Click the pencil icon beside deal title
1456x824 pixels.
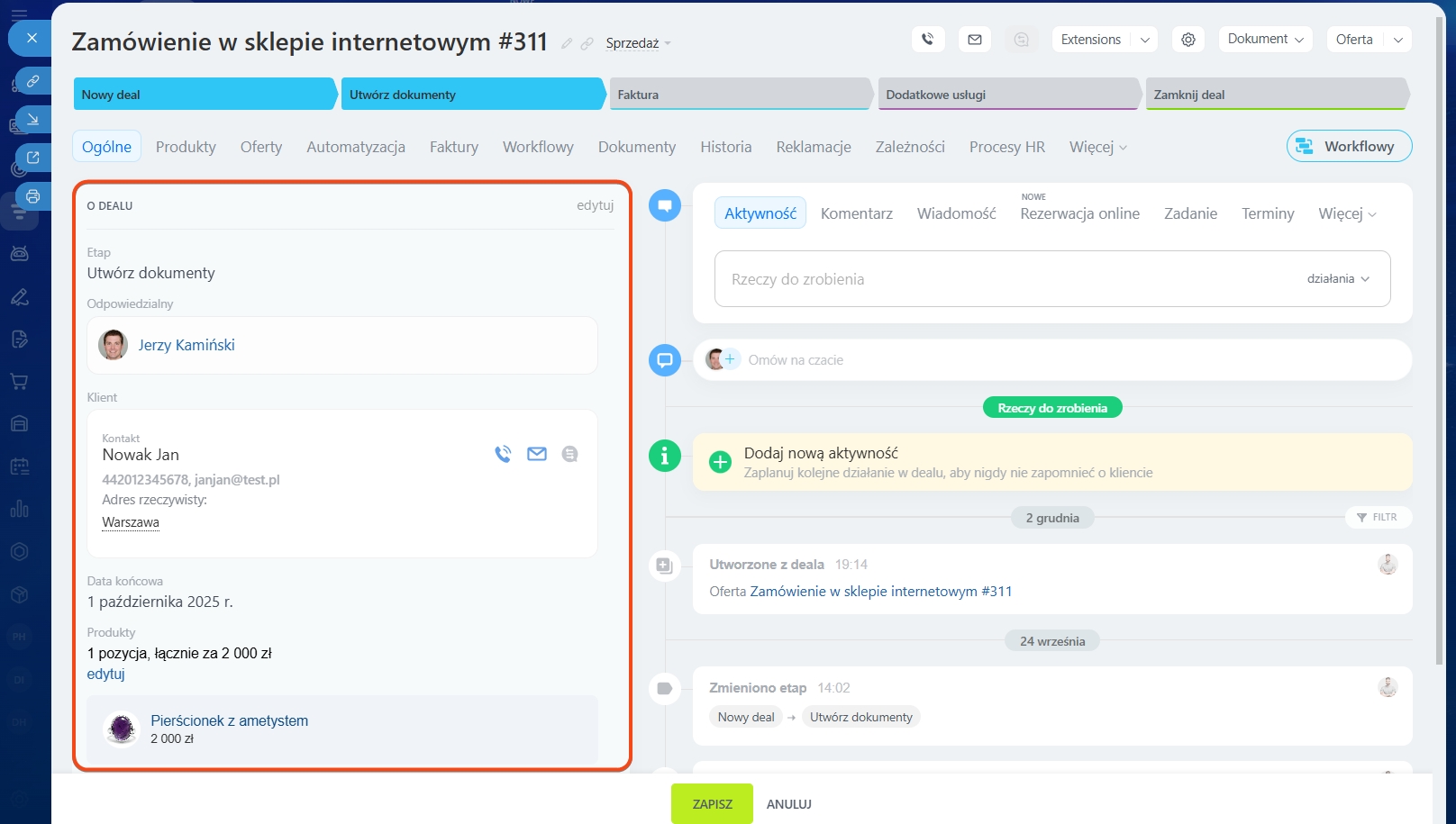click(567, 43)
